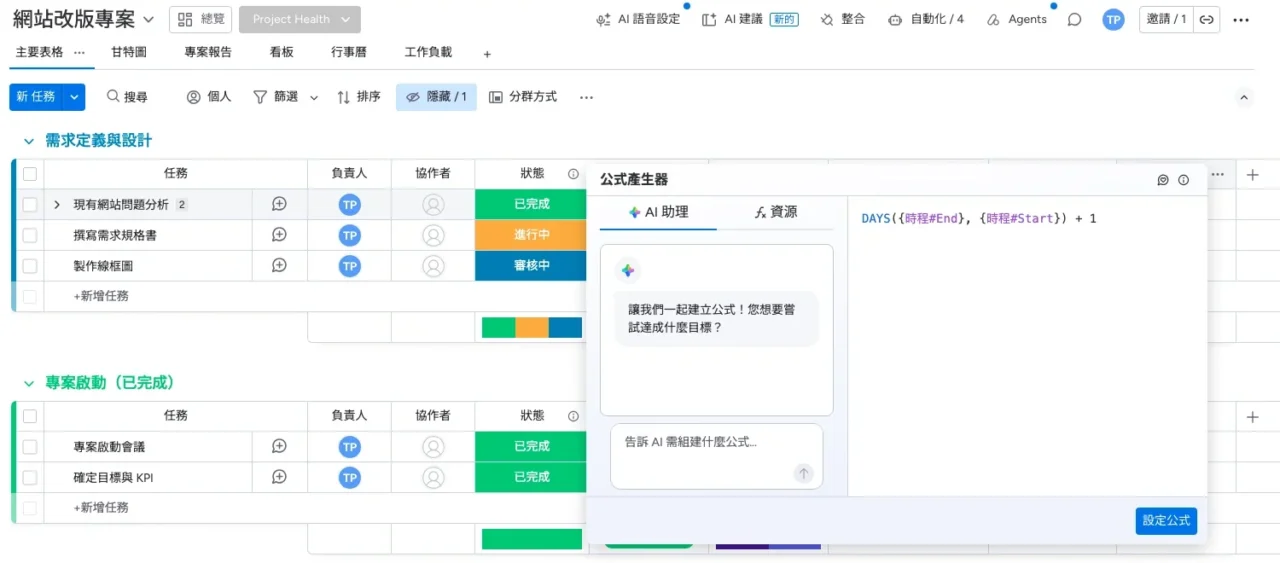The image size is (1280, 563).
Task: Check the 現有網站問題分析 row checkbox
Action: 30,204
